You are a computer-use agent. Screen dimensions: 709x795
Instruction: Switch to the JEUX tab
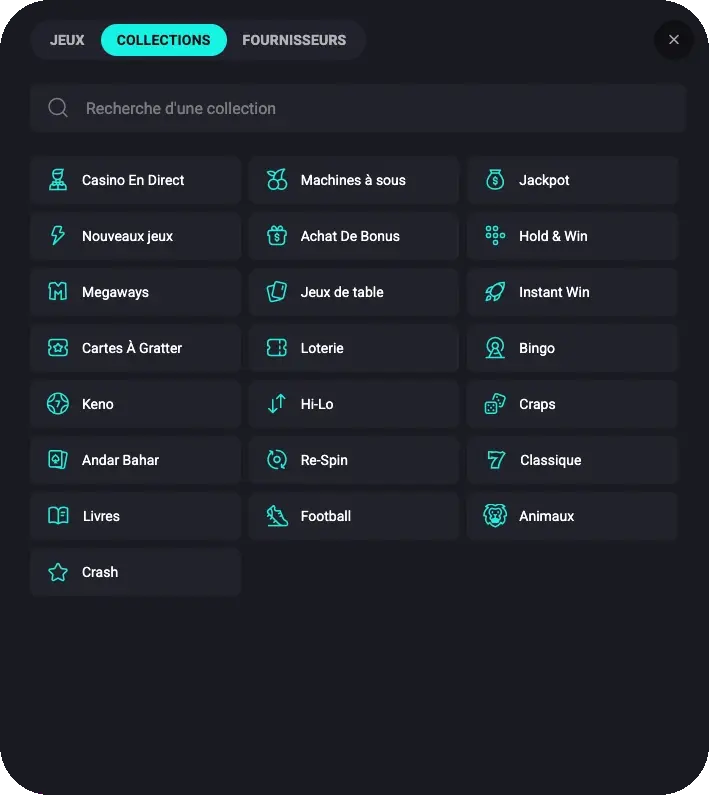(67, 40)
